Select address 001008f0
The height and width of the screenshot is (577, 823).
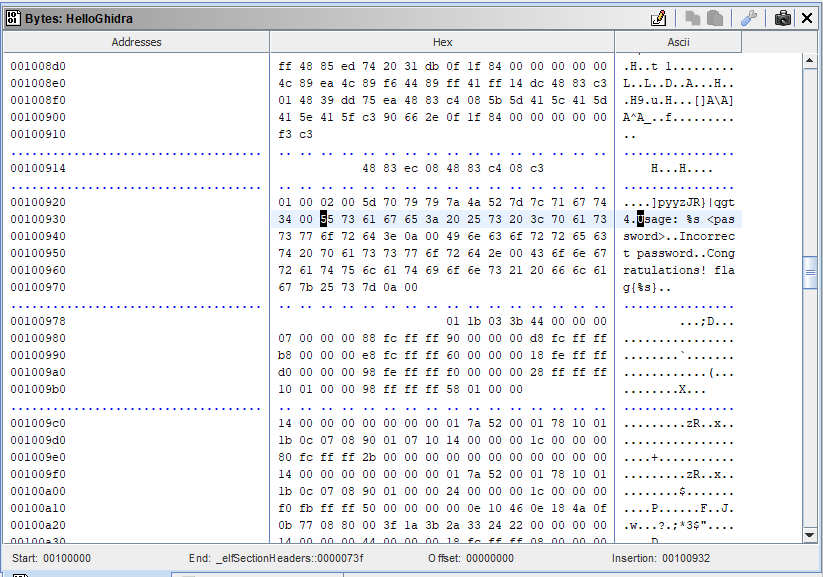(38, 100)
